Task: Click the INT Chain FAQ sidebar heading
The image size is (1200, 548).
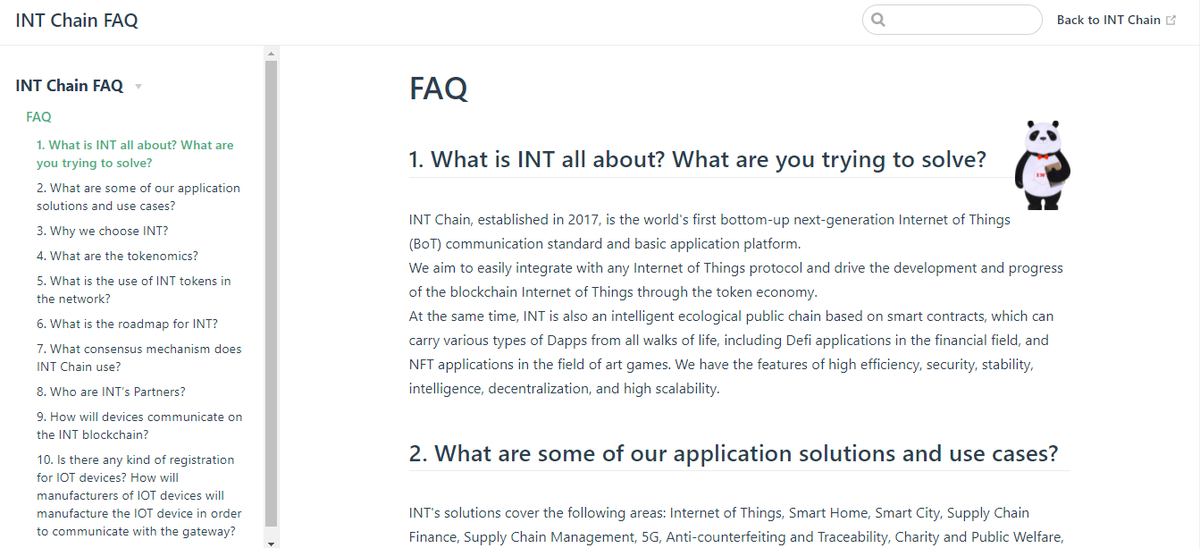Action: (69, 86)
